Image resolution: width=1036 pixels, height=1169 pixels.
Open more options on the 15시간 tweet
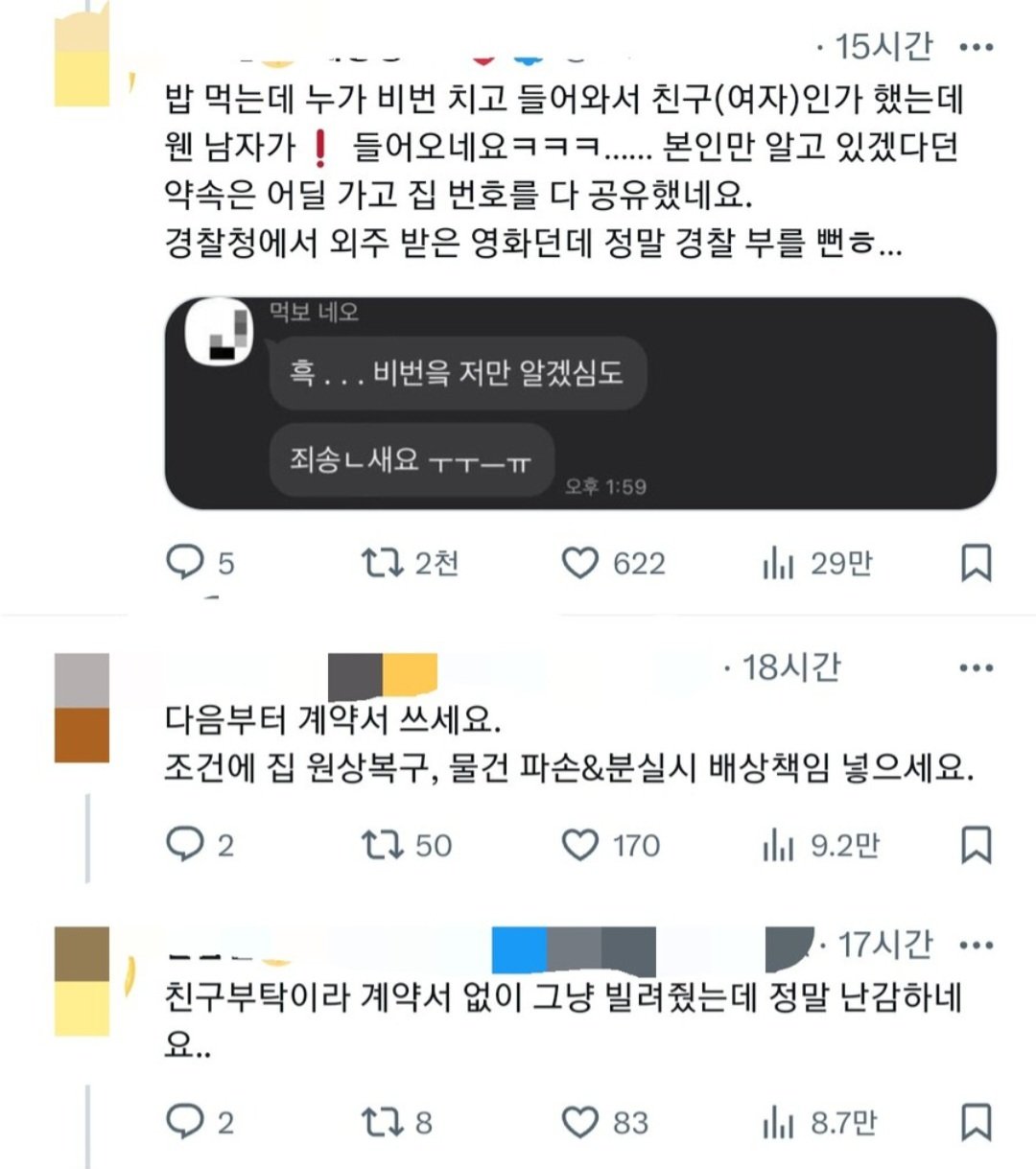point(976,46)
